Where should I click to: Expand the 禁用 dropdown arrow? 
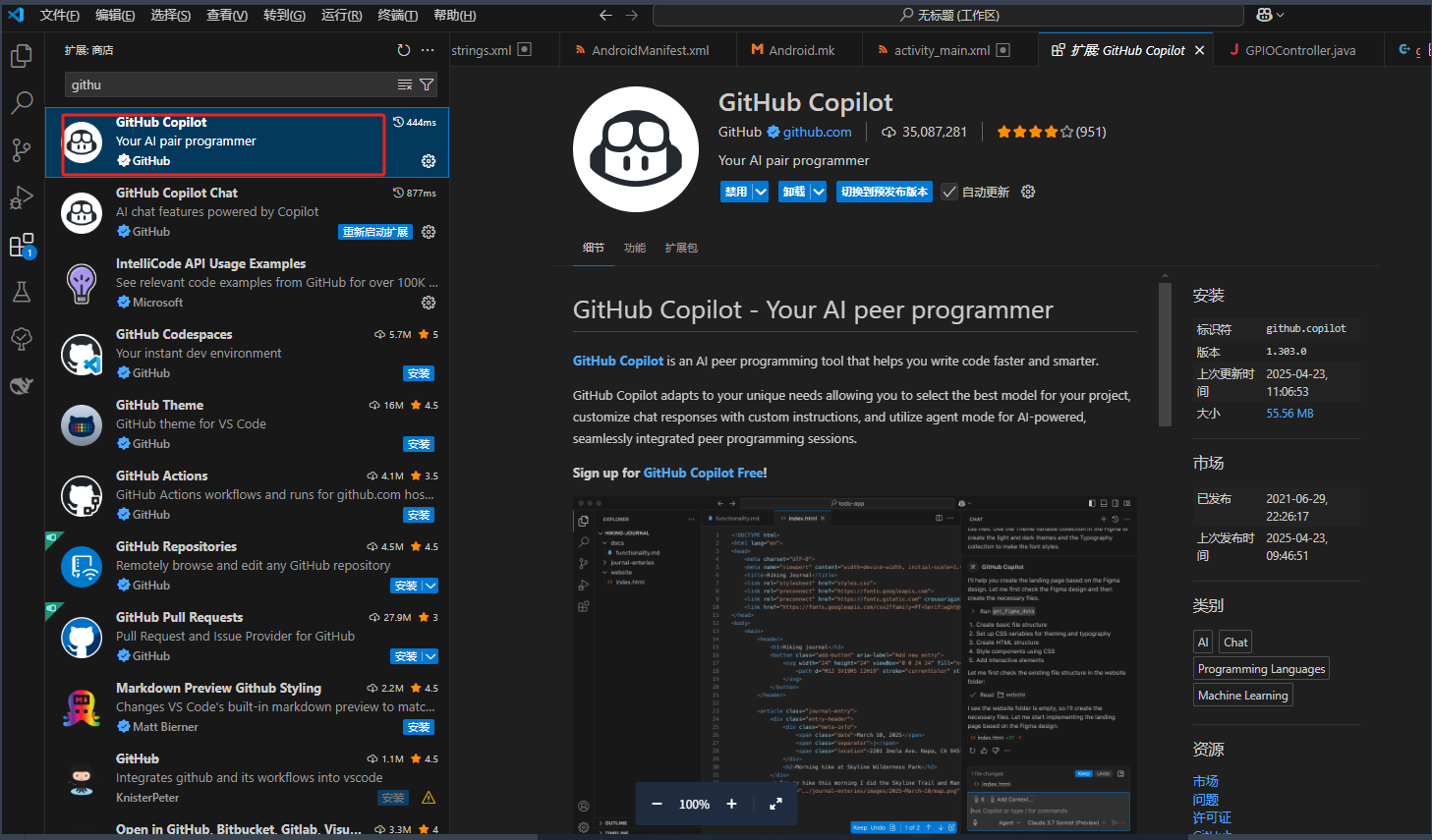point(761,192)
